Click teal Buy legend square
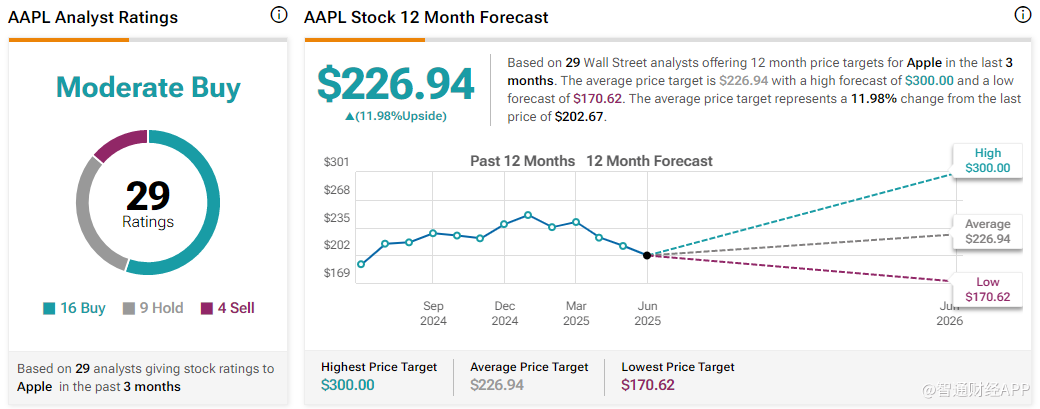The width and height of the screenshot is (1040, 409). coord(49,308)
